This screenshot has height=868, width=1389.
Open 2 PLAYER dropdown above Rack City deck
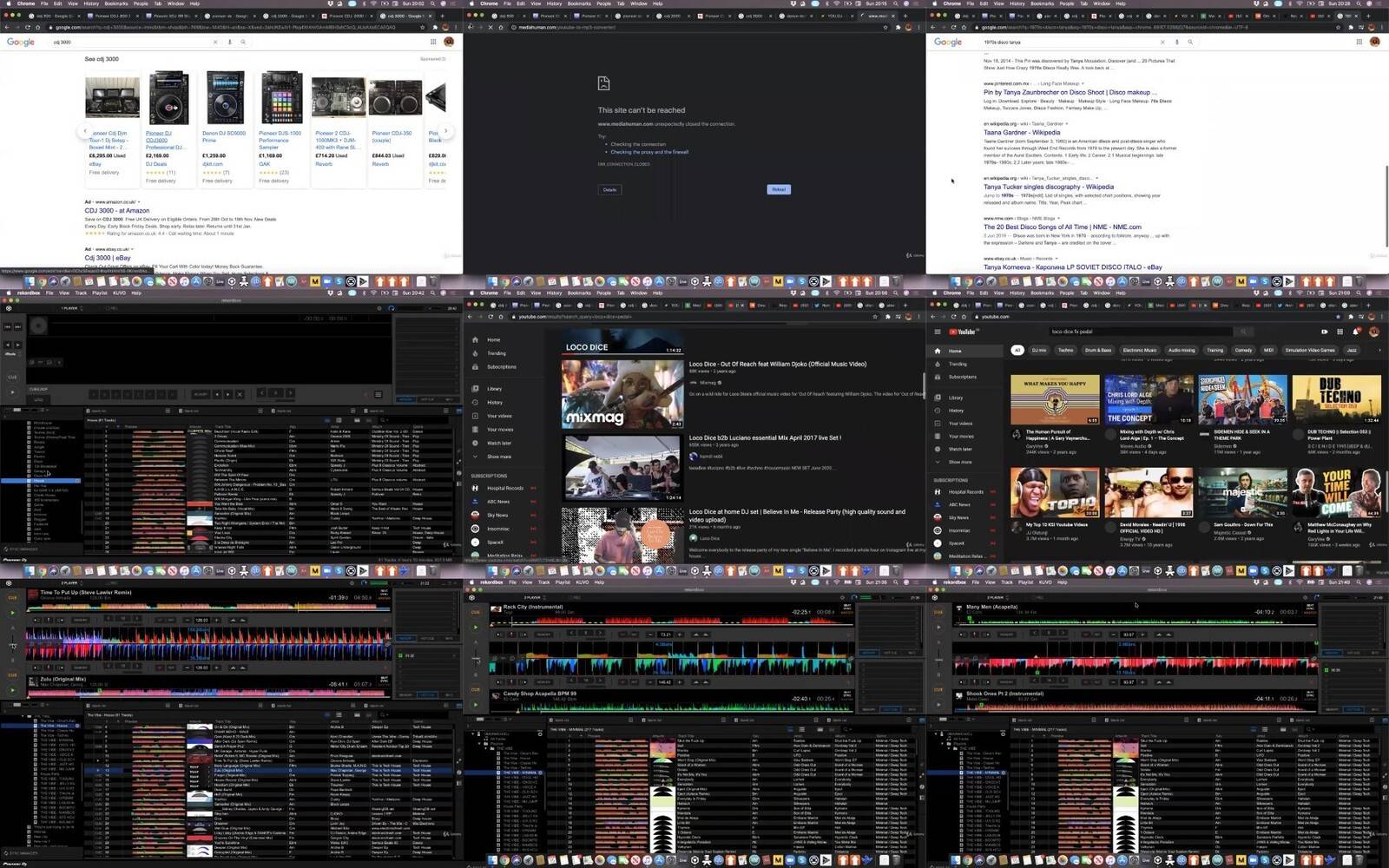(533, 597)
